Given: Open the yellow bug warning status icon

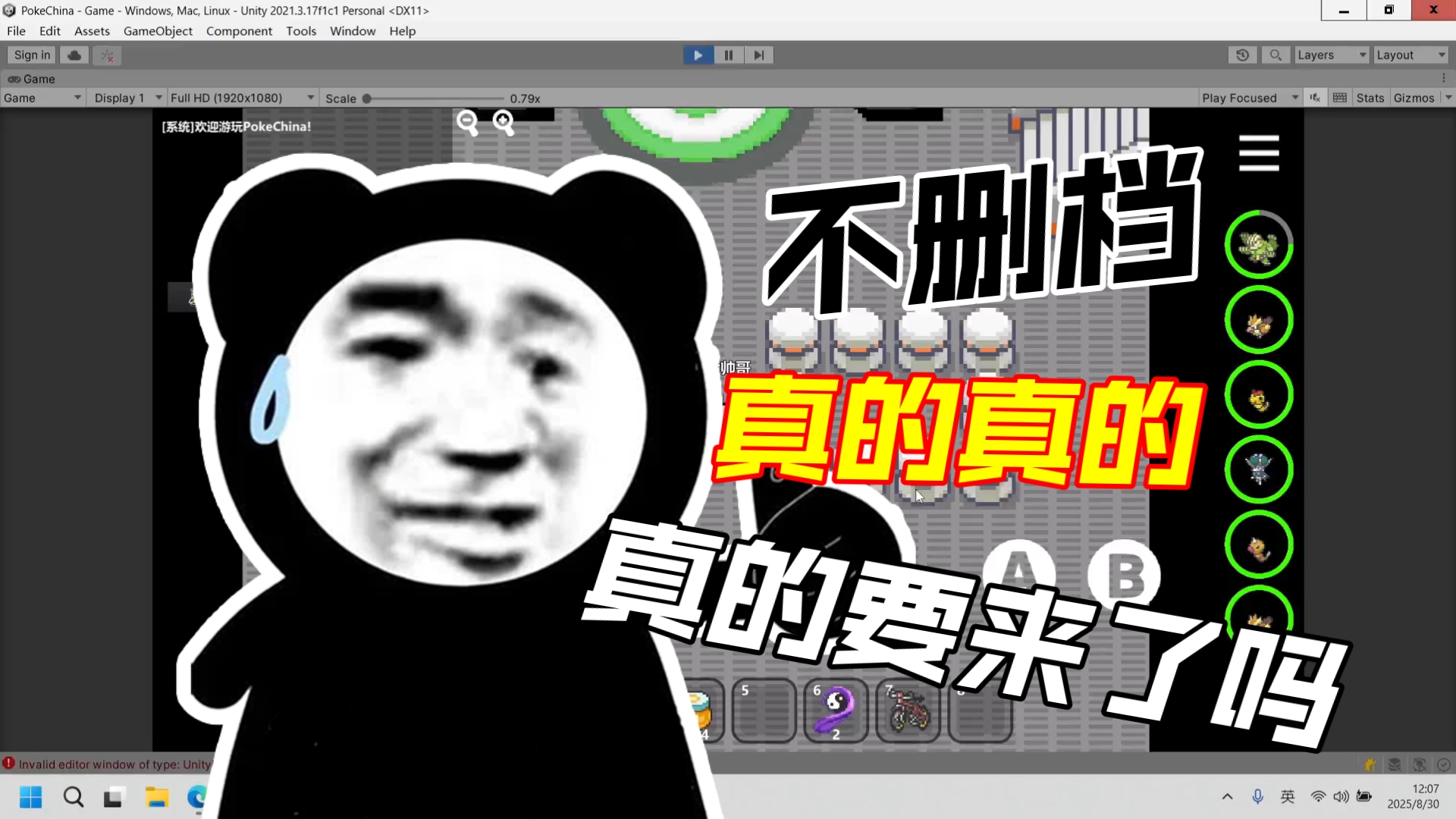Looking at the screenshot, I should [x=1370, y=764].
